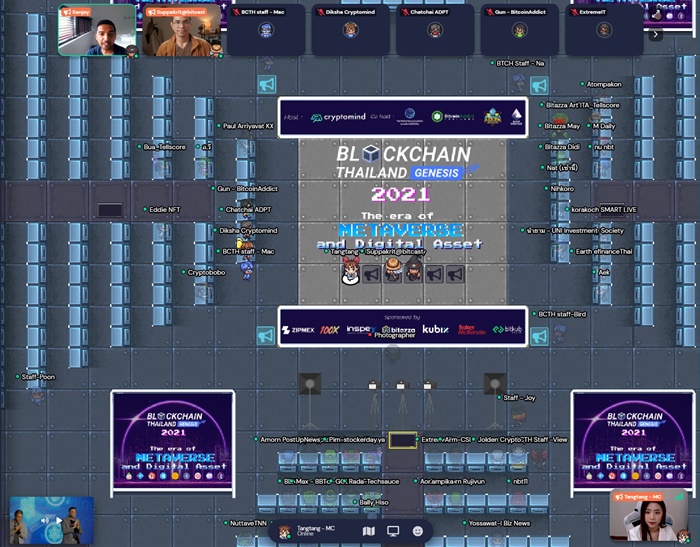Click the 'Nihkoro' name label
700x547 pixels.
(562, 188)
